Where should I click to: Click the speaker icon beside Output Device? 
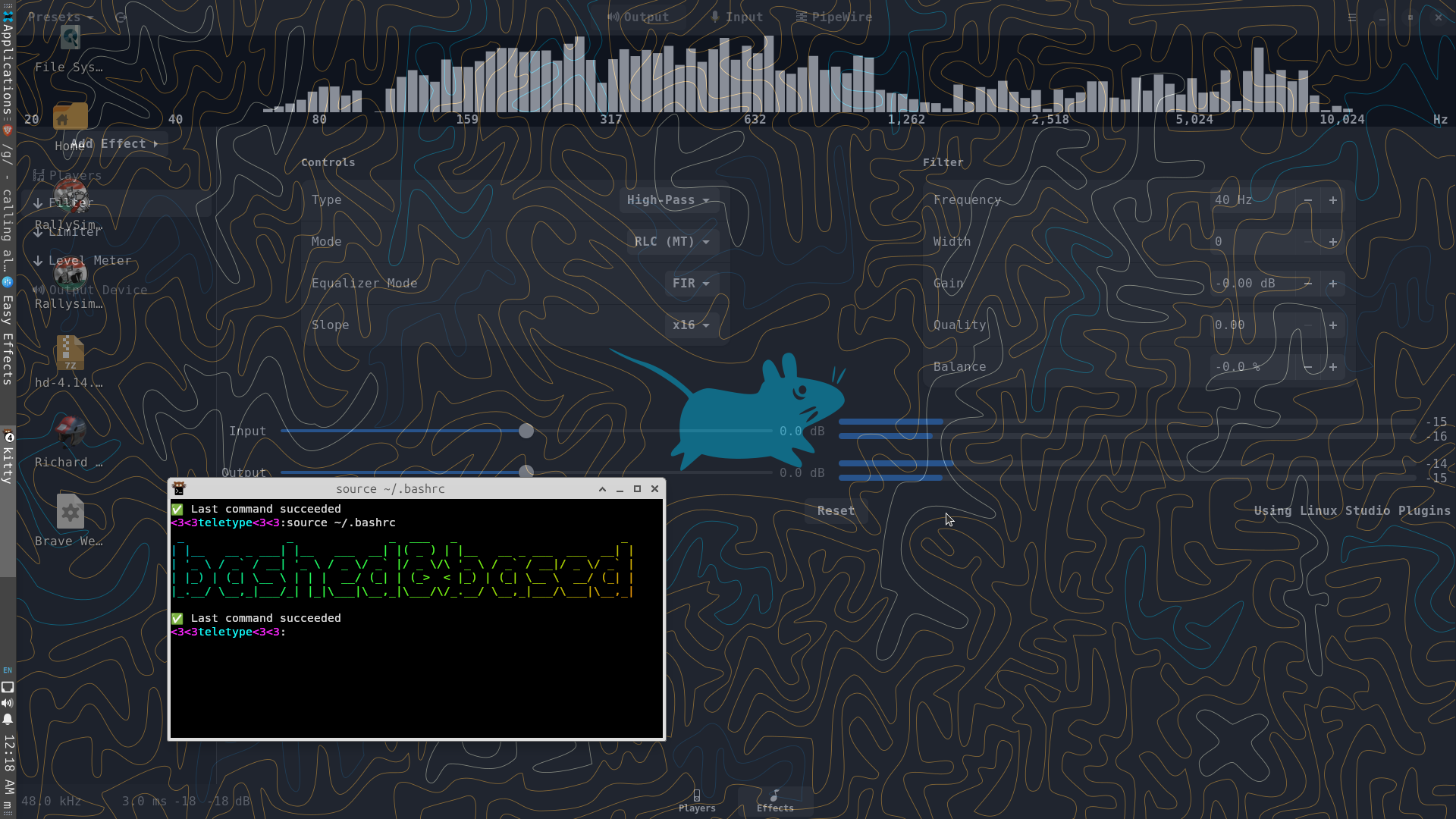(39, 290)
